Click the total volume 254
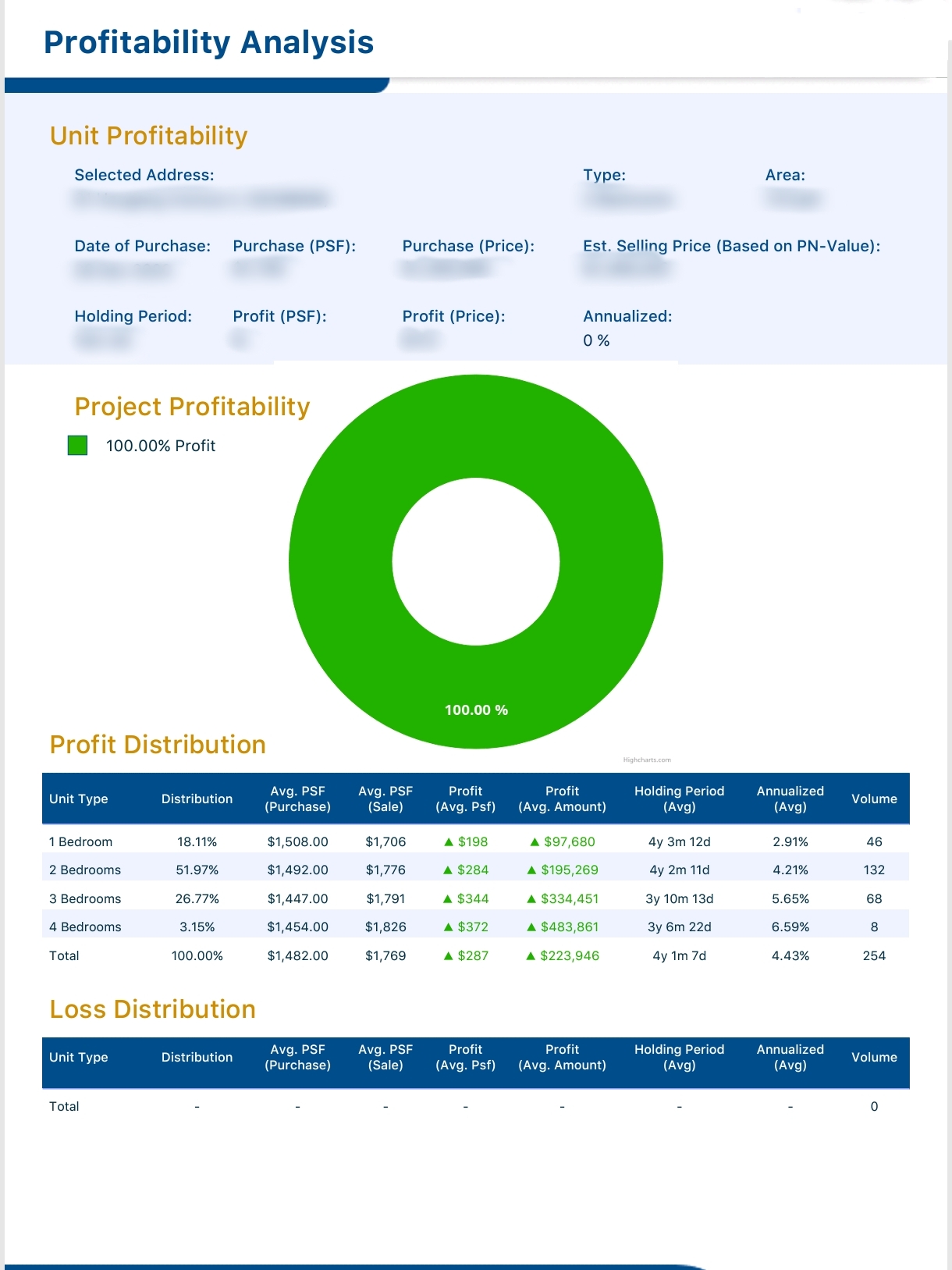 pos(874,956)
